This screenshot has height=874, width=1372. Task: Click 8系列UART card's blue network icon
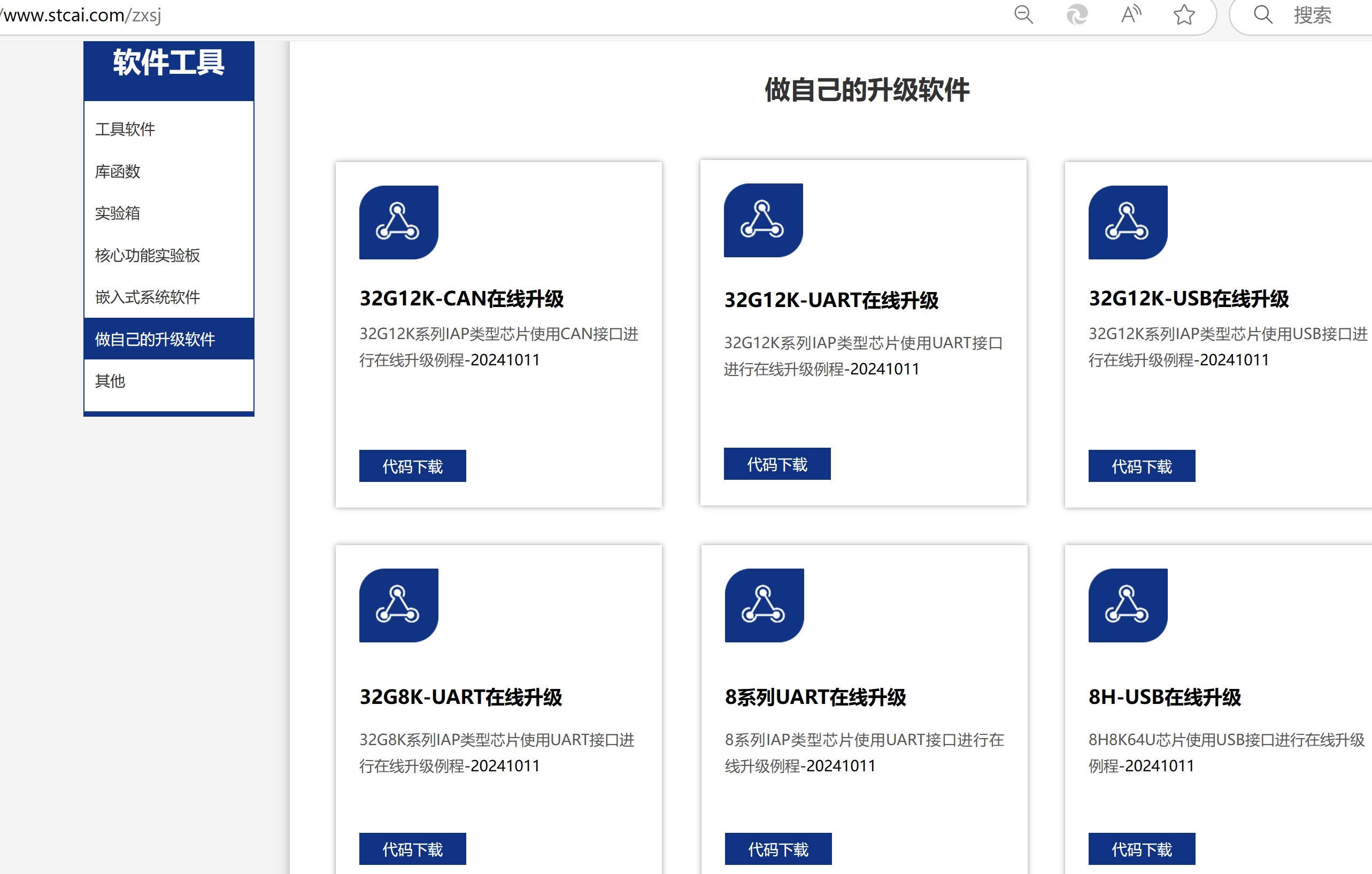tap(764, 605)
